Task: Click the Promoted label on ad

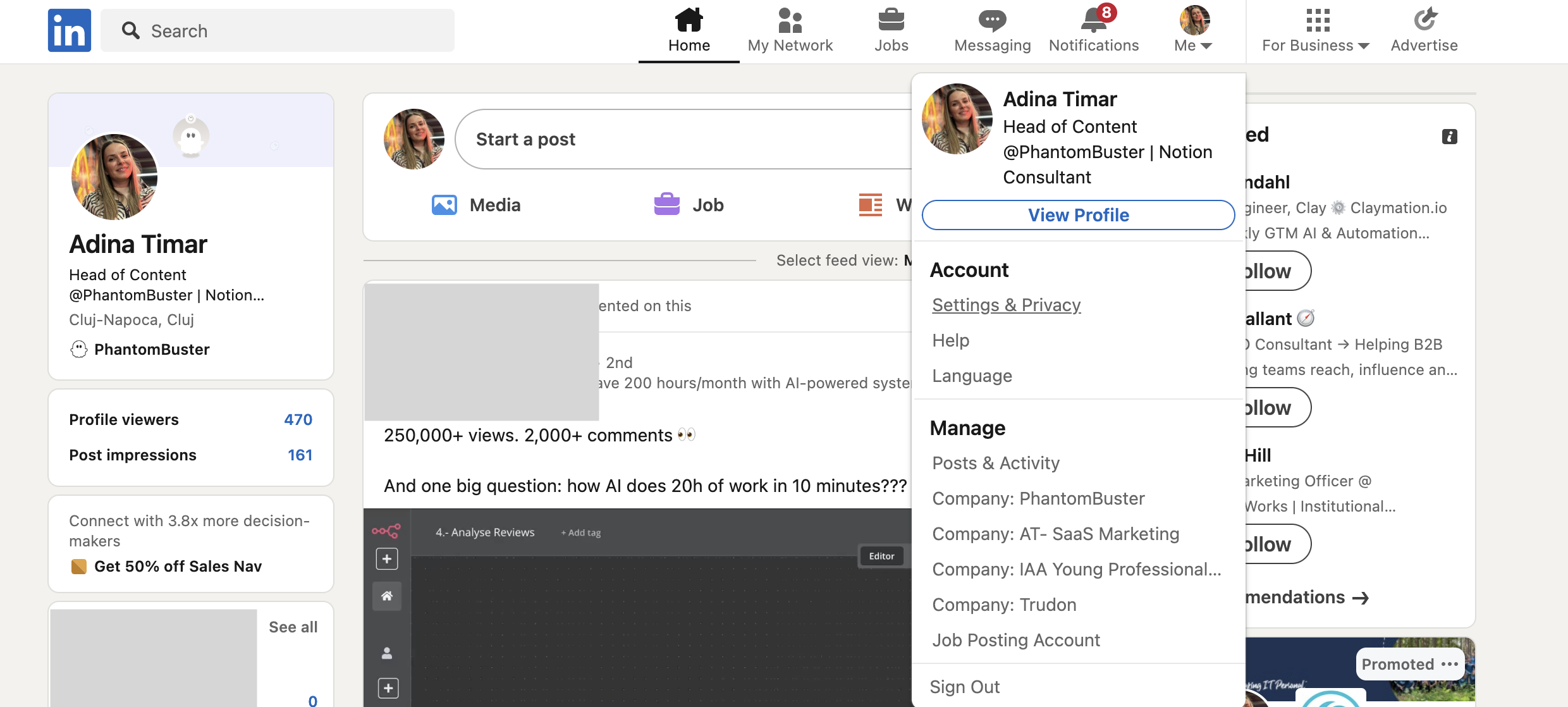Action: (1398, 664)
